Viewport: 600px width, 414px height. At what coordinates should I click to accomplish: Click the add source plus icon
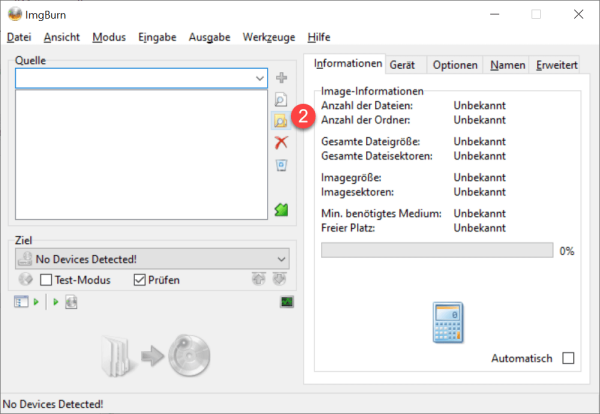point(282,78)
